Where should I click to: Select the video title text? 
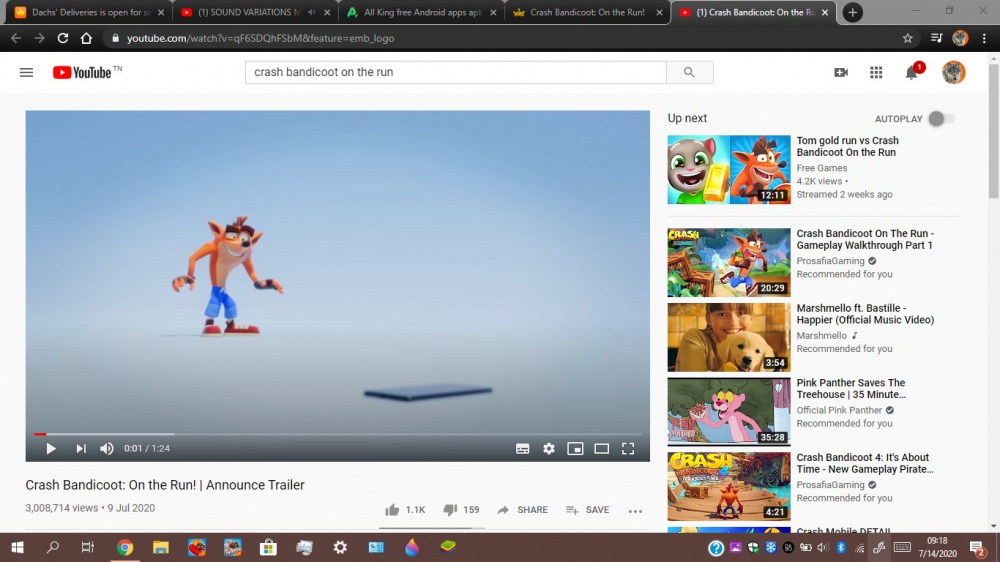pos(165,485)
